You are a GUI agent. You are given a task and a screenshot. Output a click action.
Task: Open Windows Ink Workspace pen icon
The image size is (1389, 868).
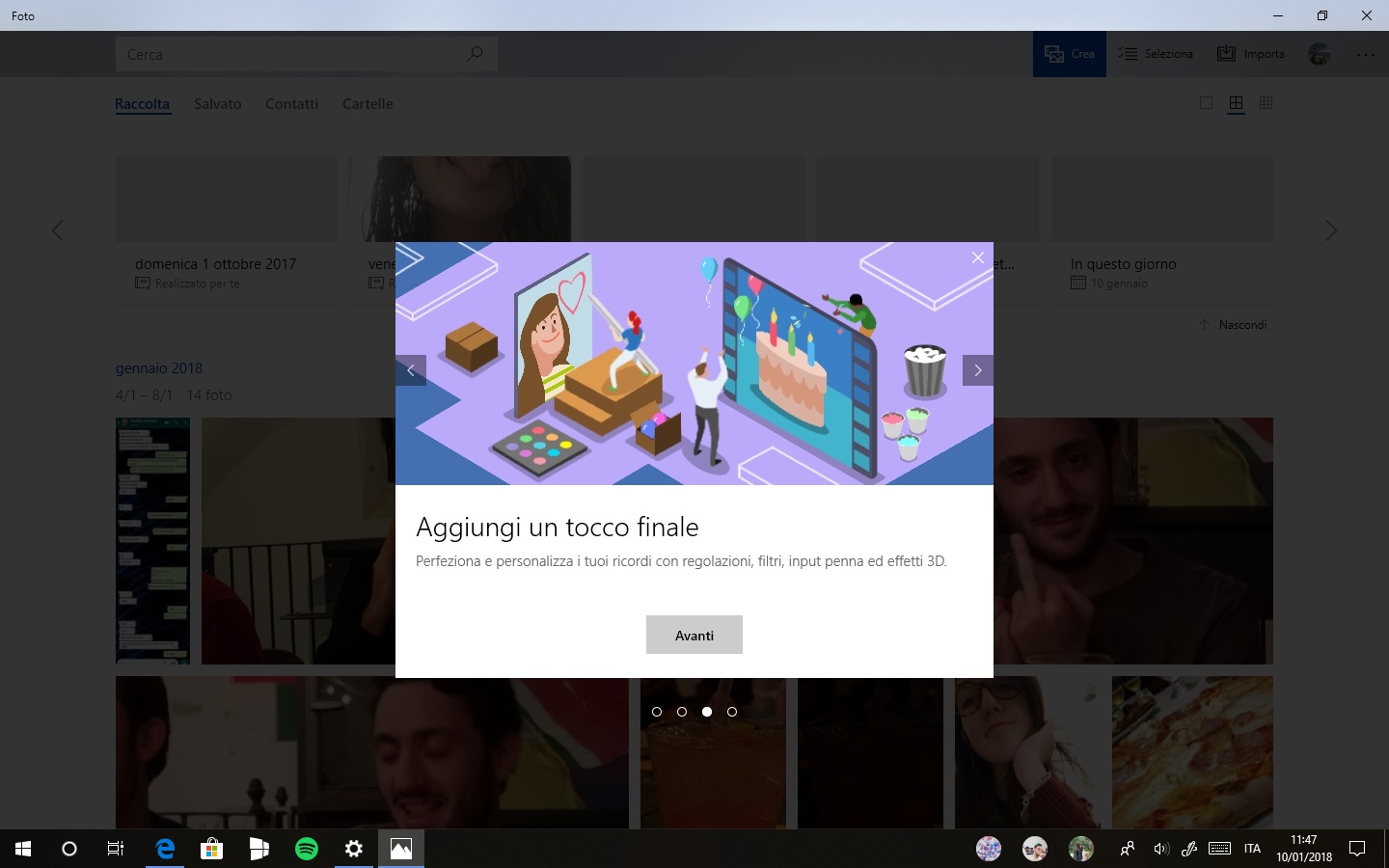(1189, 849)
